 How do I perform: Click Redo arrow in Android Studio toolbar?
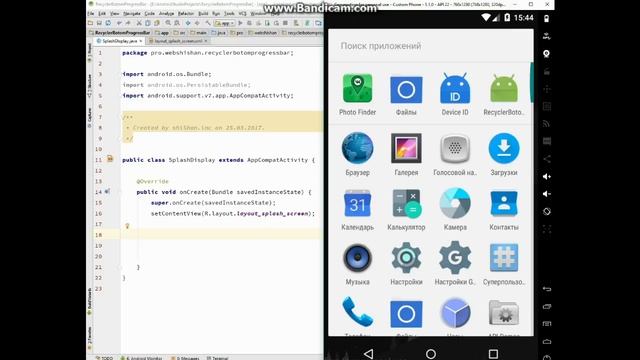127,23
